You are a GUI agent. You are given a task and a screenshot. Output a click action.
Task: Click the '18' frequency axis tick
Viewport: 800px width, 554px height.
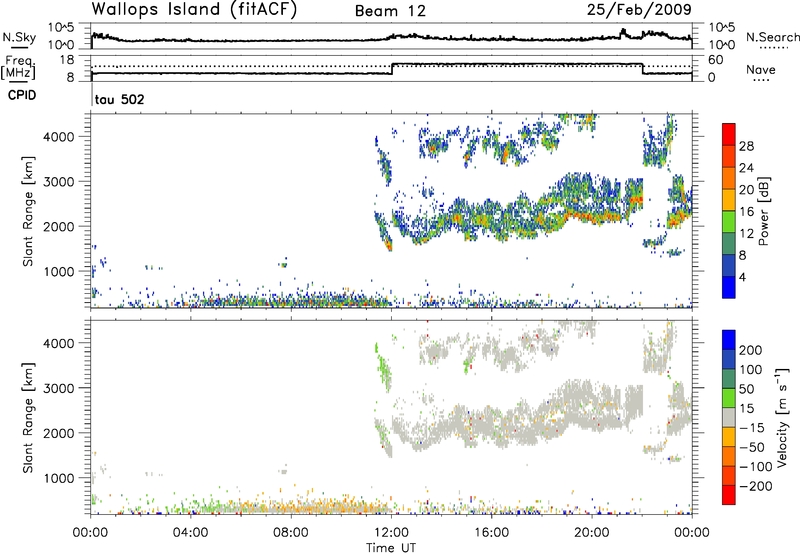point(66,60)
